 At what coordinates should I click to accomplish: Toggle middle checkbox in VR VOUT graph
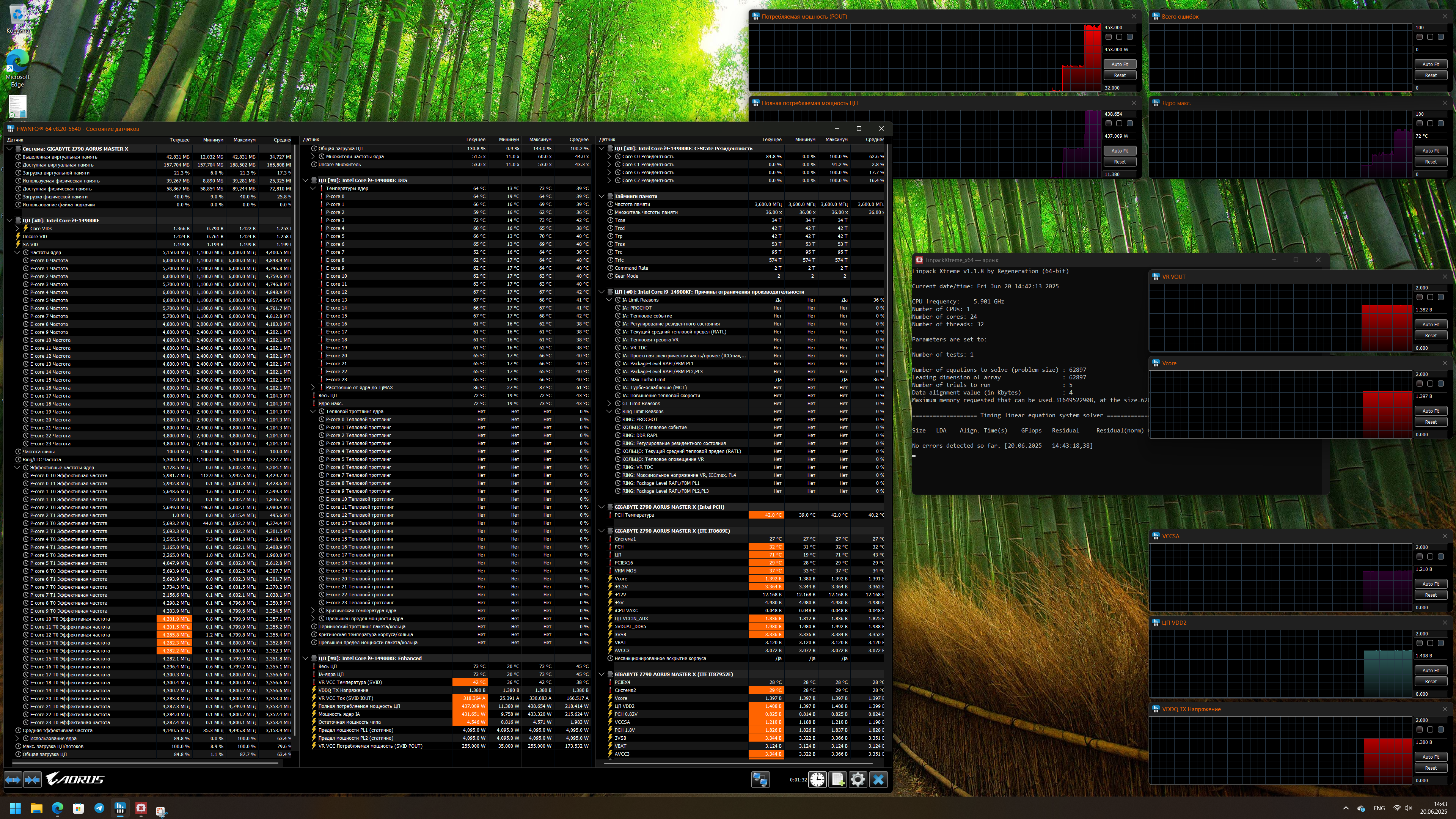[1430, 297]
